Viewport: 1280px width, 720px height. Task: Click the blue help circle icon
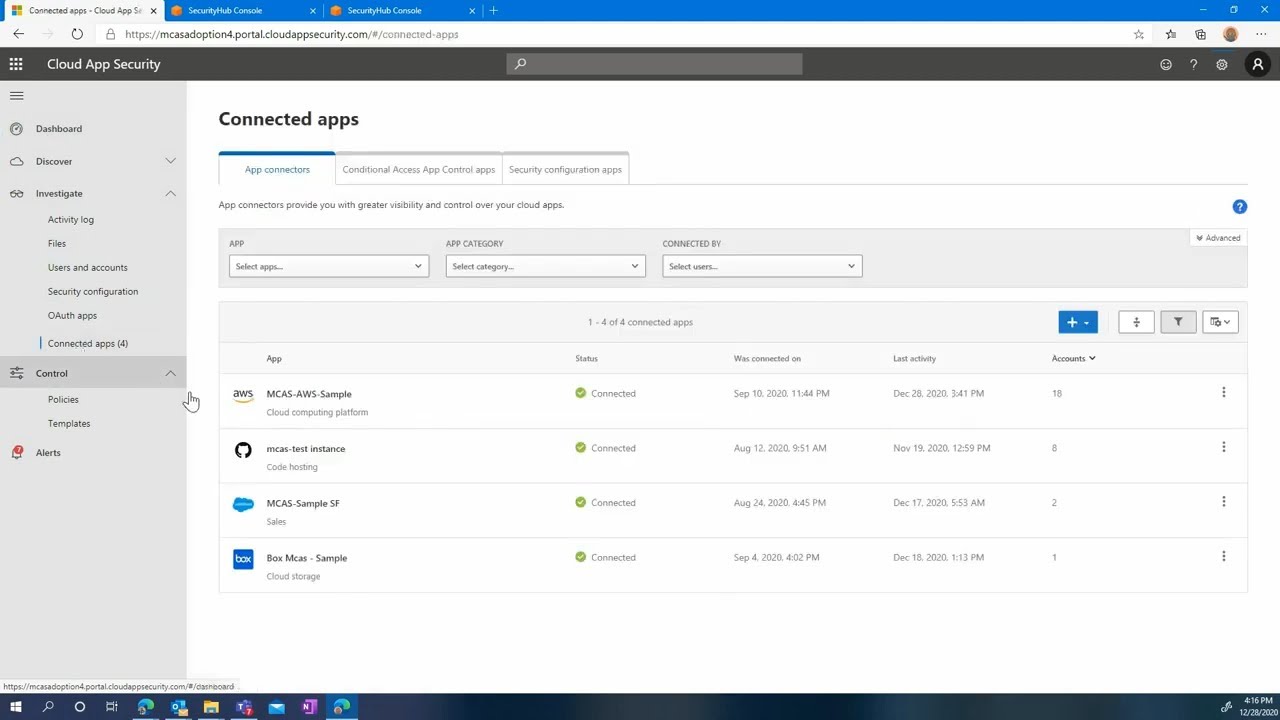pos(1240,207)
